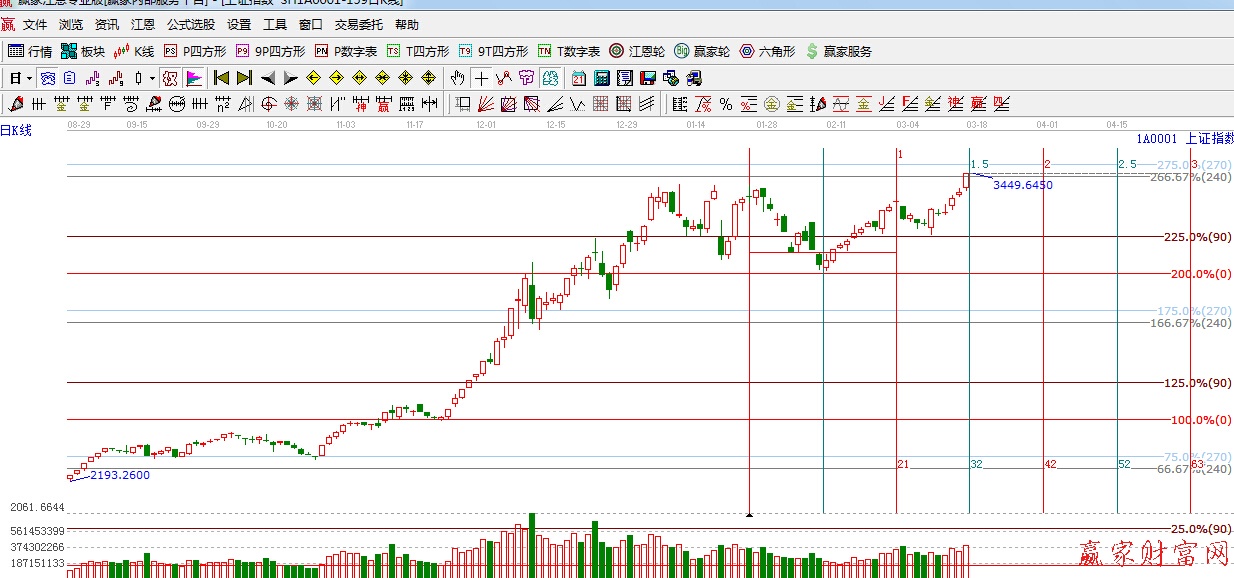This screenshot has height=578, width=1234.
Task: Click the 3449.6450 price label on chart
Action: 1022,185
